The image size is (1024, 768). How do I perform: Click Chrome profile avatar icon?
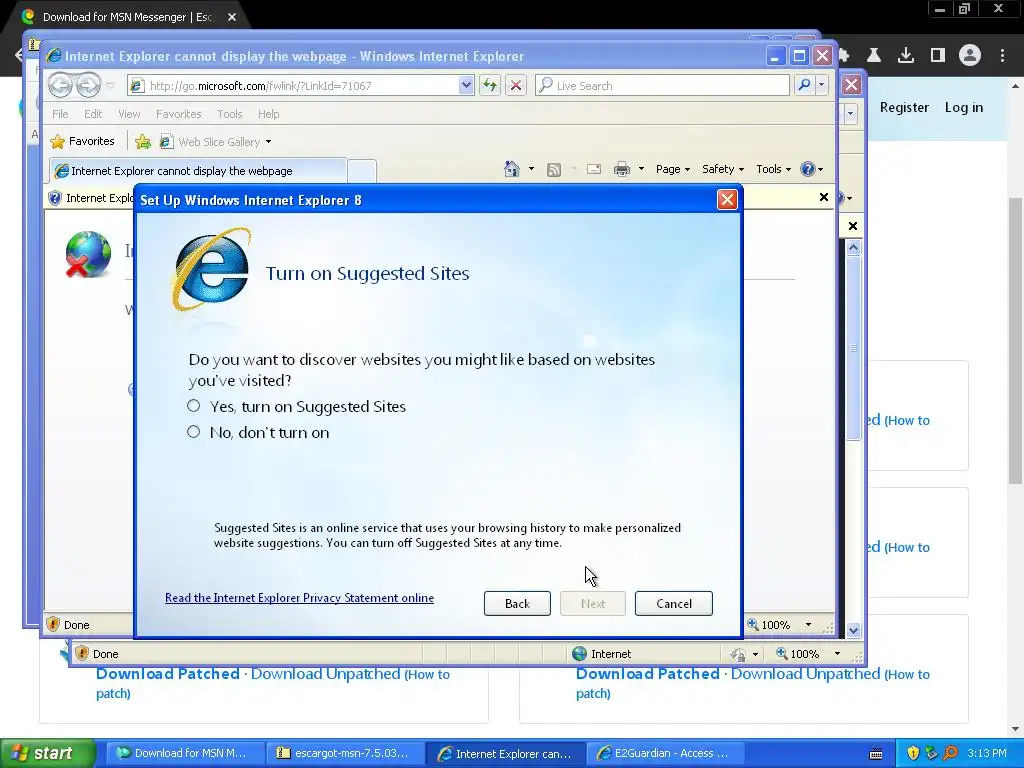point(970,56)
